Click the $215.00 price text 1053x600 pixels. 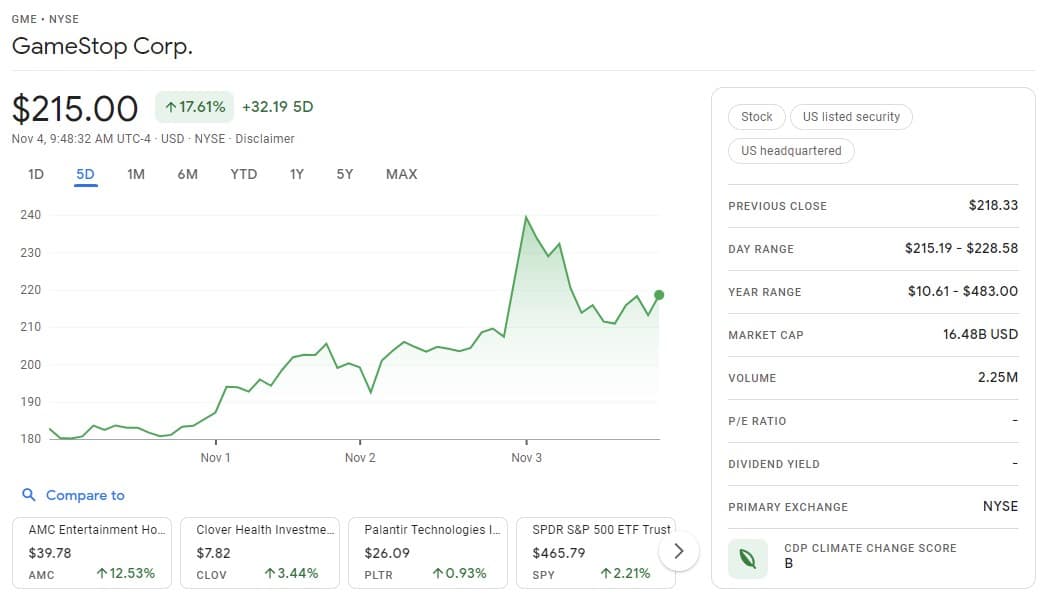coord(75,109)
